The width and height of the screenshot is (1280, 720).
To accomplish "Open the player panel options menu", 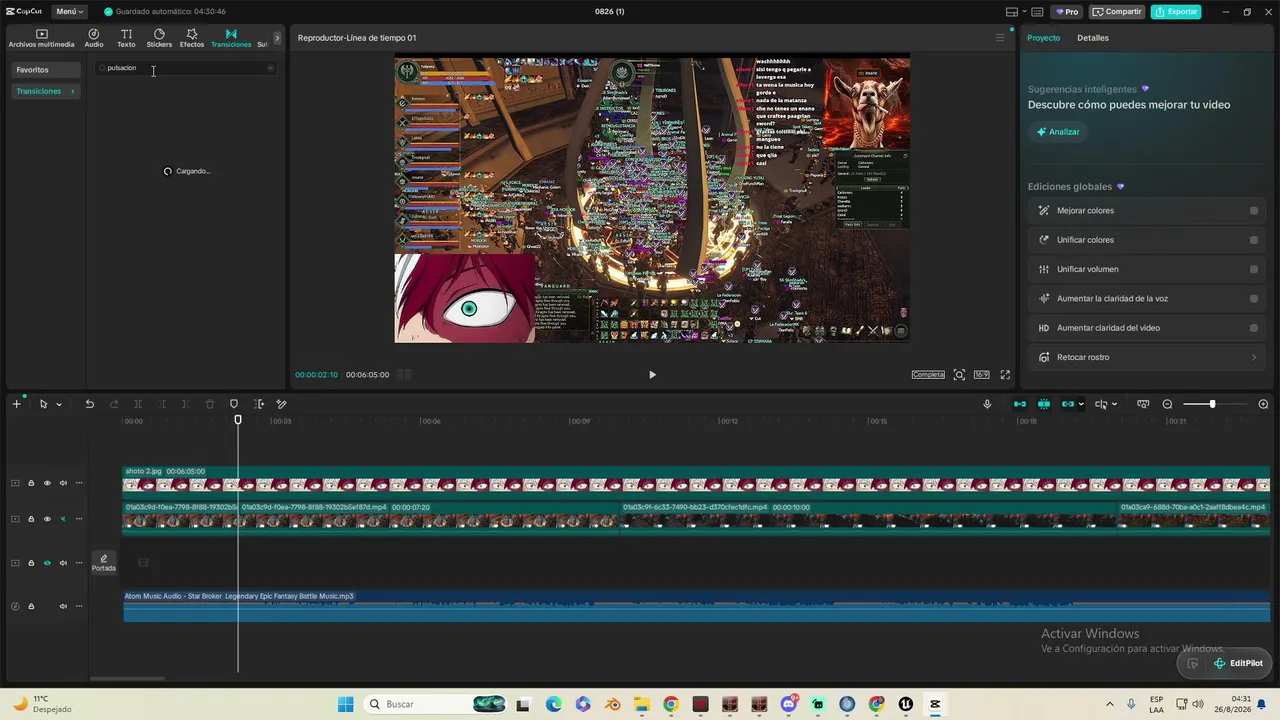I will point(999,38).
